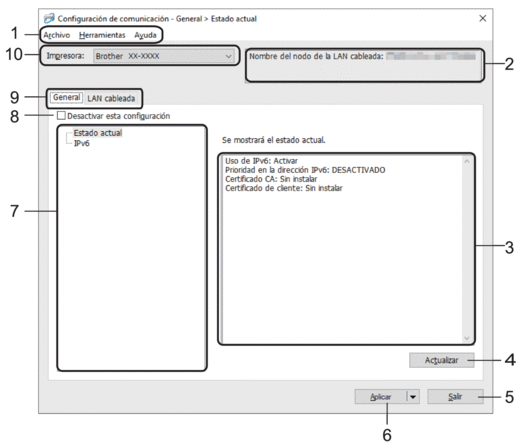This screenshot has width=525, height=448.
Task: Click the Uso de IPv6 status line
Action: click(261, 161)
